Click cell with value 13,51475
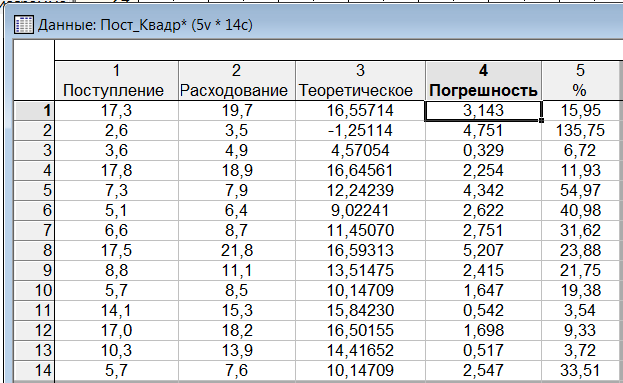The width and height of the screenshot is (623, 383). tap(360, 271)
